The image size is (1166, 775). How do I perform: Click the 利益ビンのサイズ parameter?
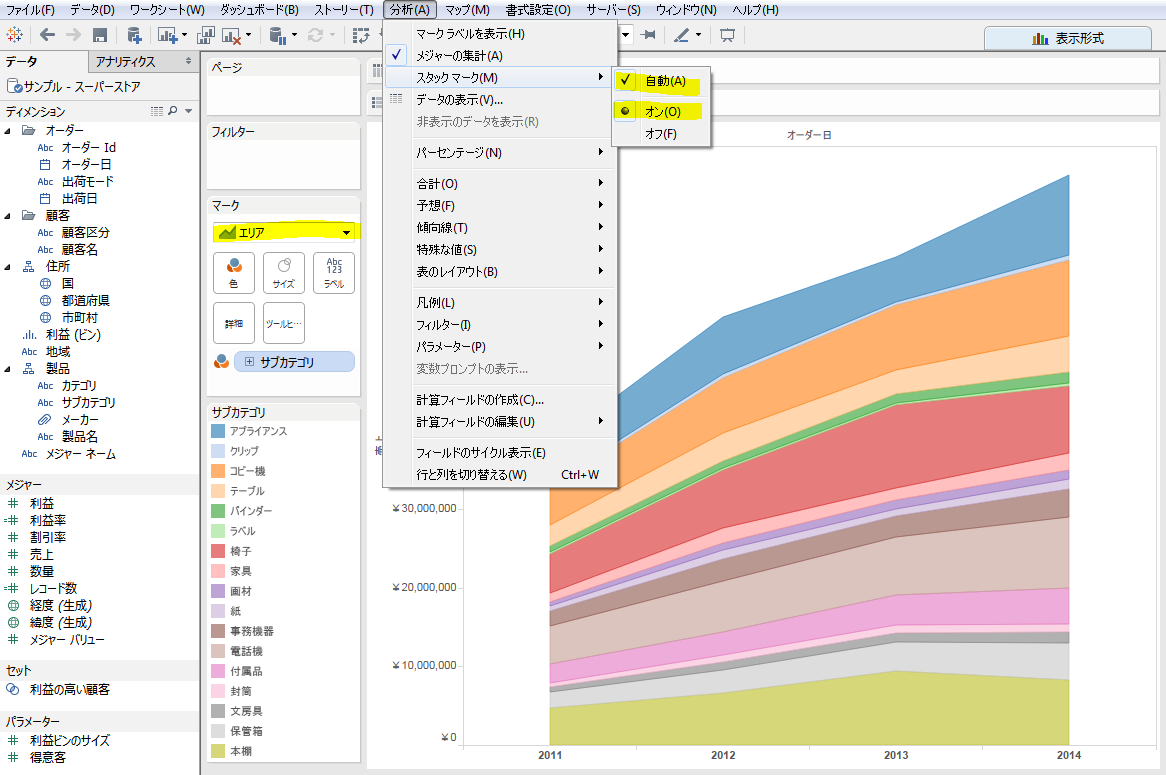[69, 741]
